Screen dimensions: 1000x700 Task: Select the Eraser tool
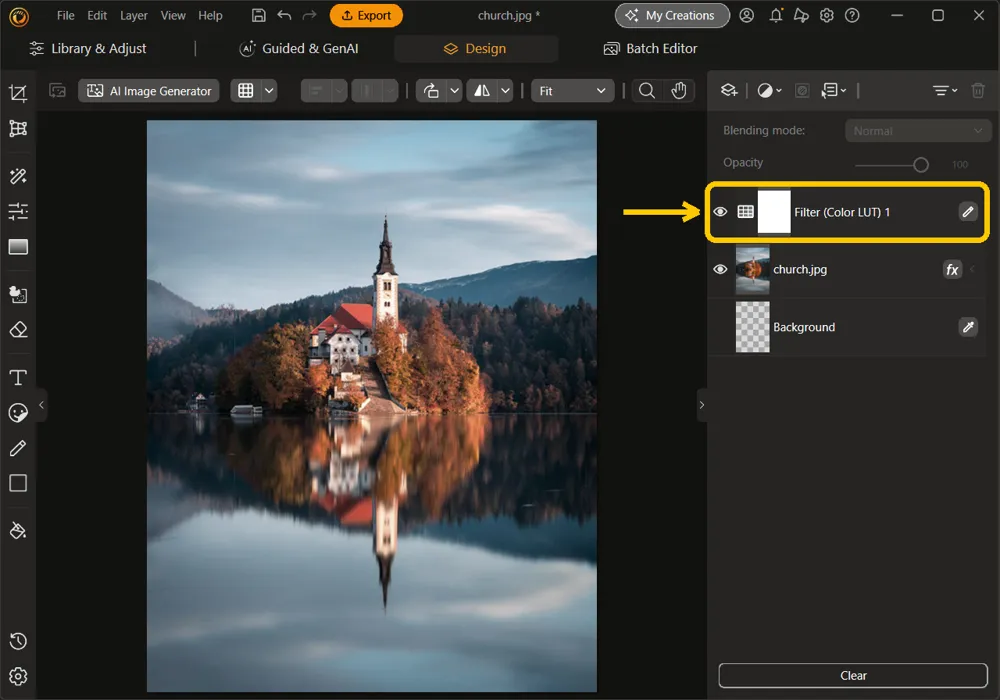point(18,330)
